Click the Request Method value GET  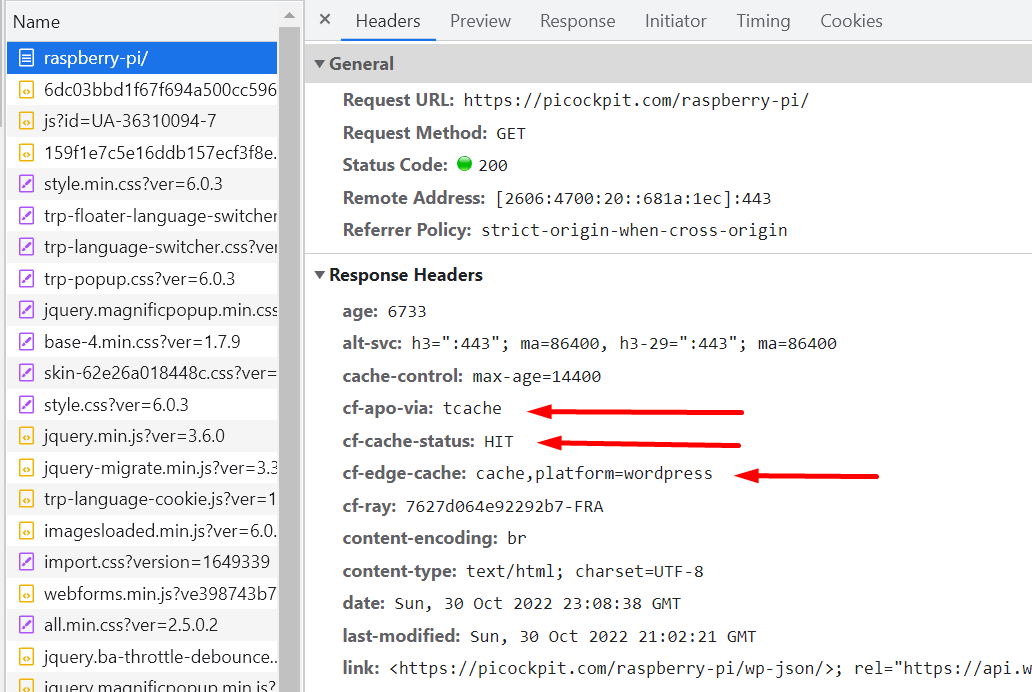click(511, 134)
